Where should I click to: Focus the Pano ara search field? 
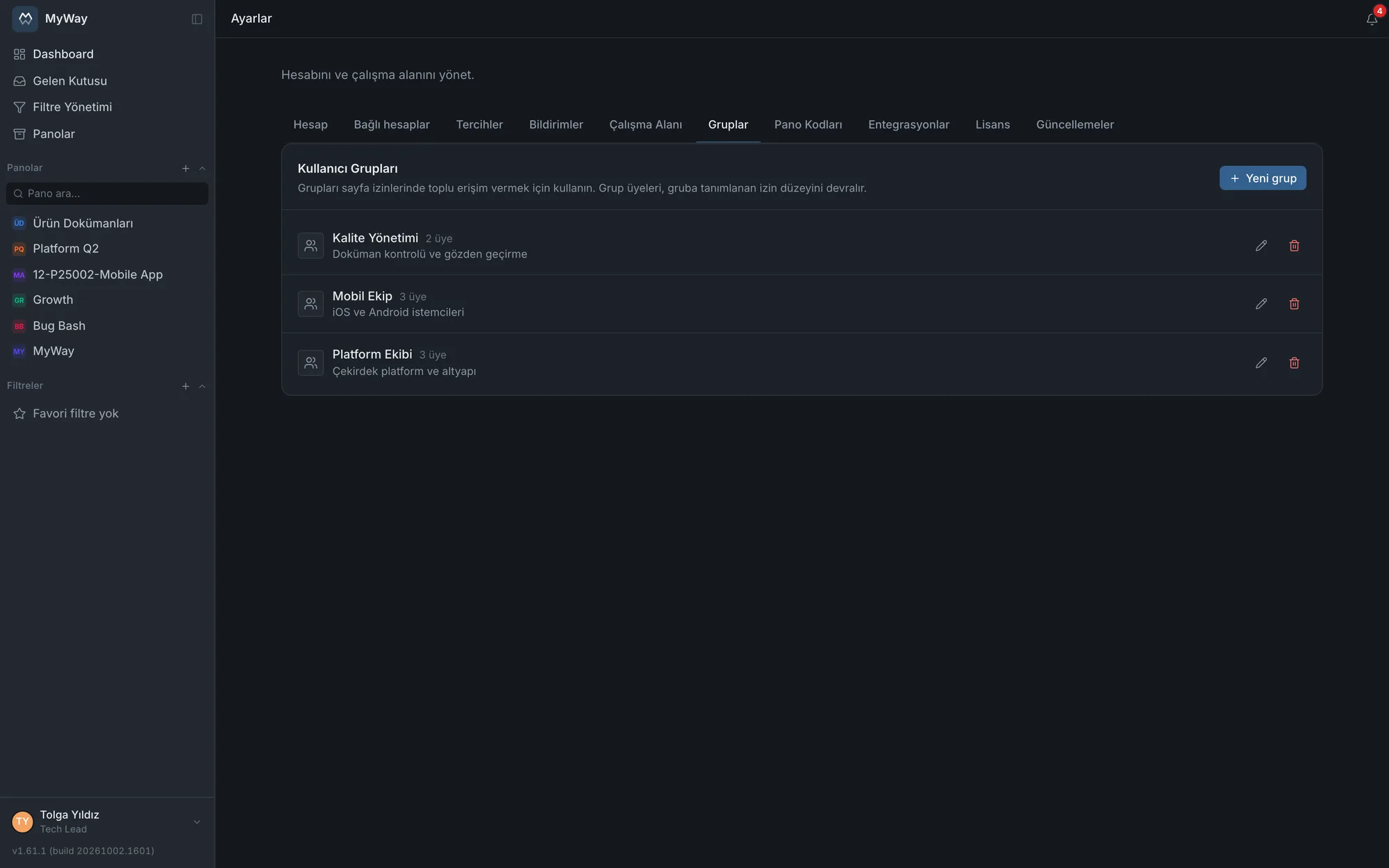(107, 194)
